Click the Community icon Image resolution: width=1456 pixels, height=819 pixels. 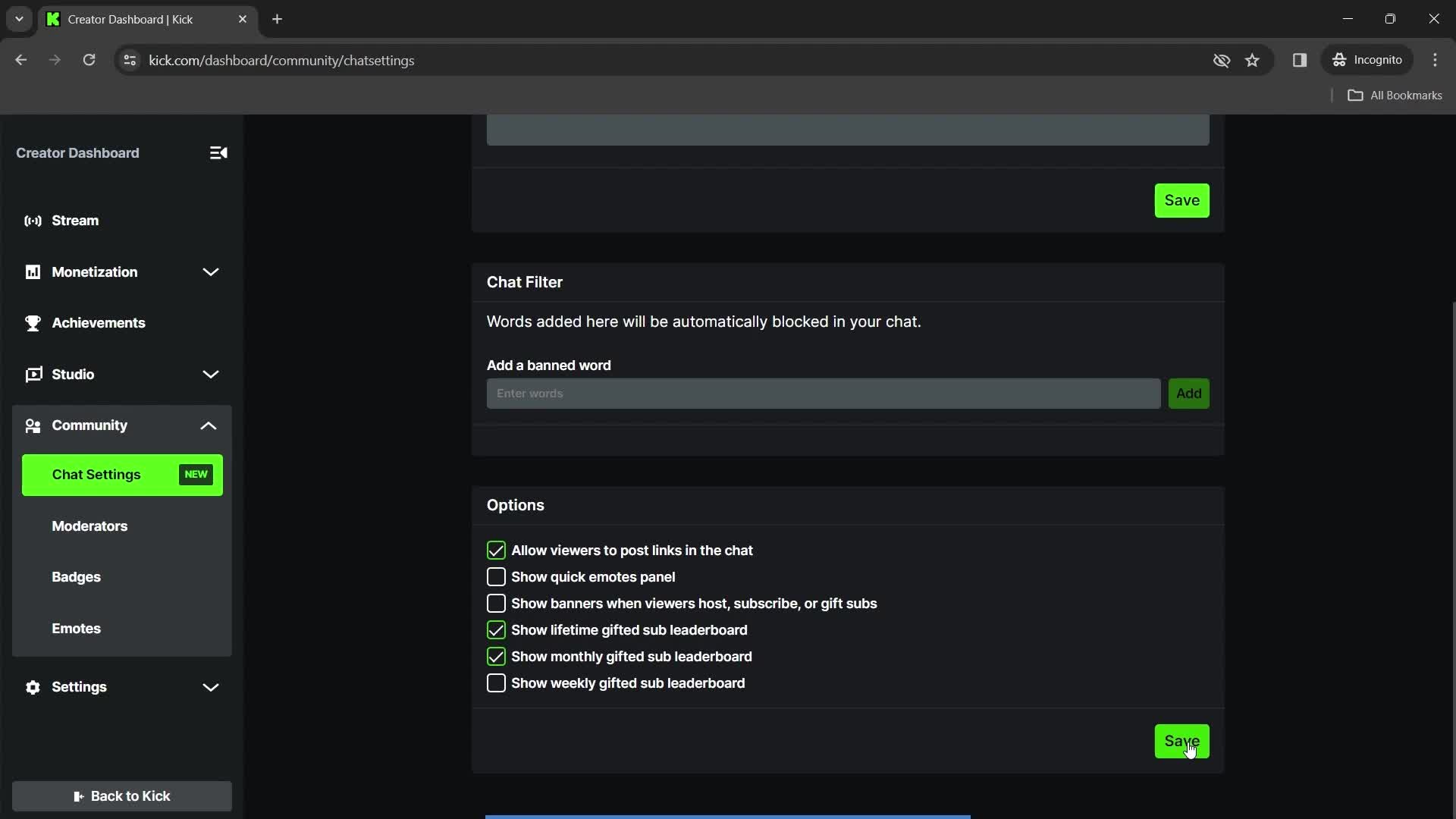coord(32,425)
